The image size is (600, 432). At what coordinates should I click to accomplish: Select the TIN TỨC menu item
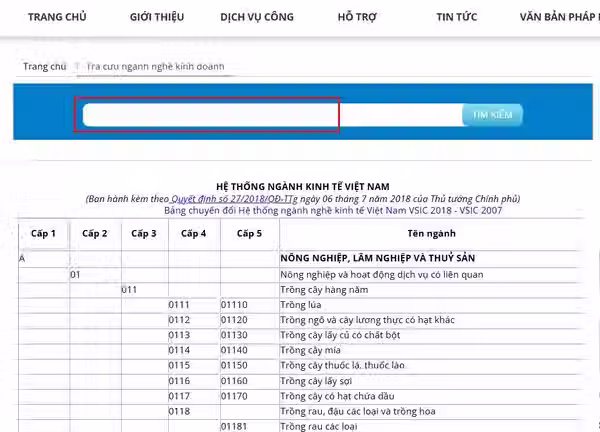pyautogui.click(x=457, y=17)
